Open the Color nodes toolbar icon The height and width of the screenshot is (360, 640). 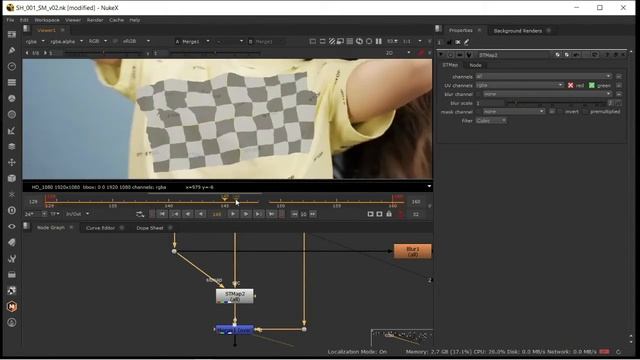12,98
